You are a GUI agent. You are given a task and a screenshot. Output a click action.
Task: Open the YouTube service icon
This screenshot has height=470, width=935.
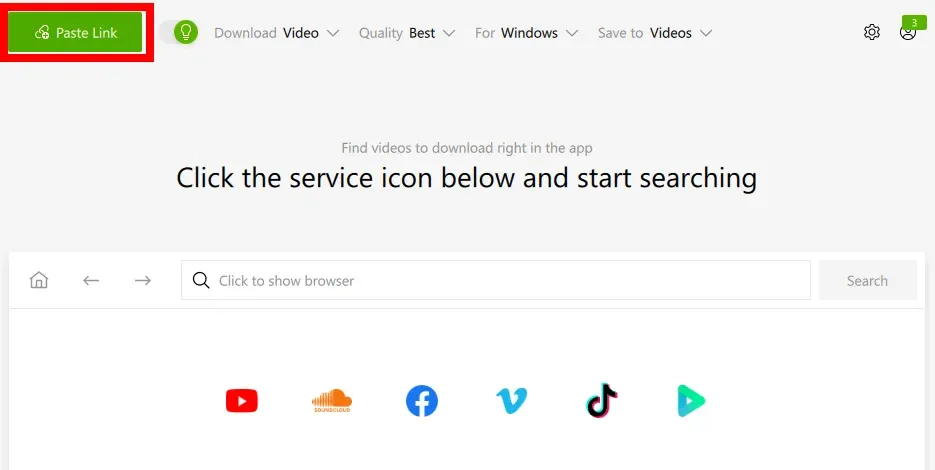coord(242,401)
